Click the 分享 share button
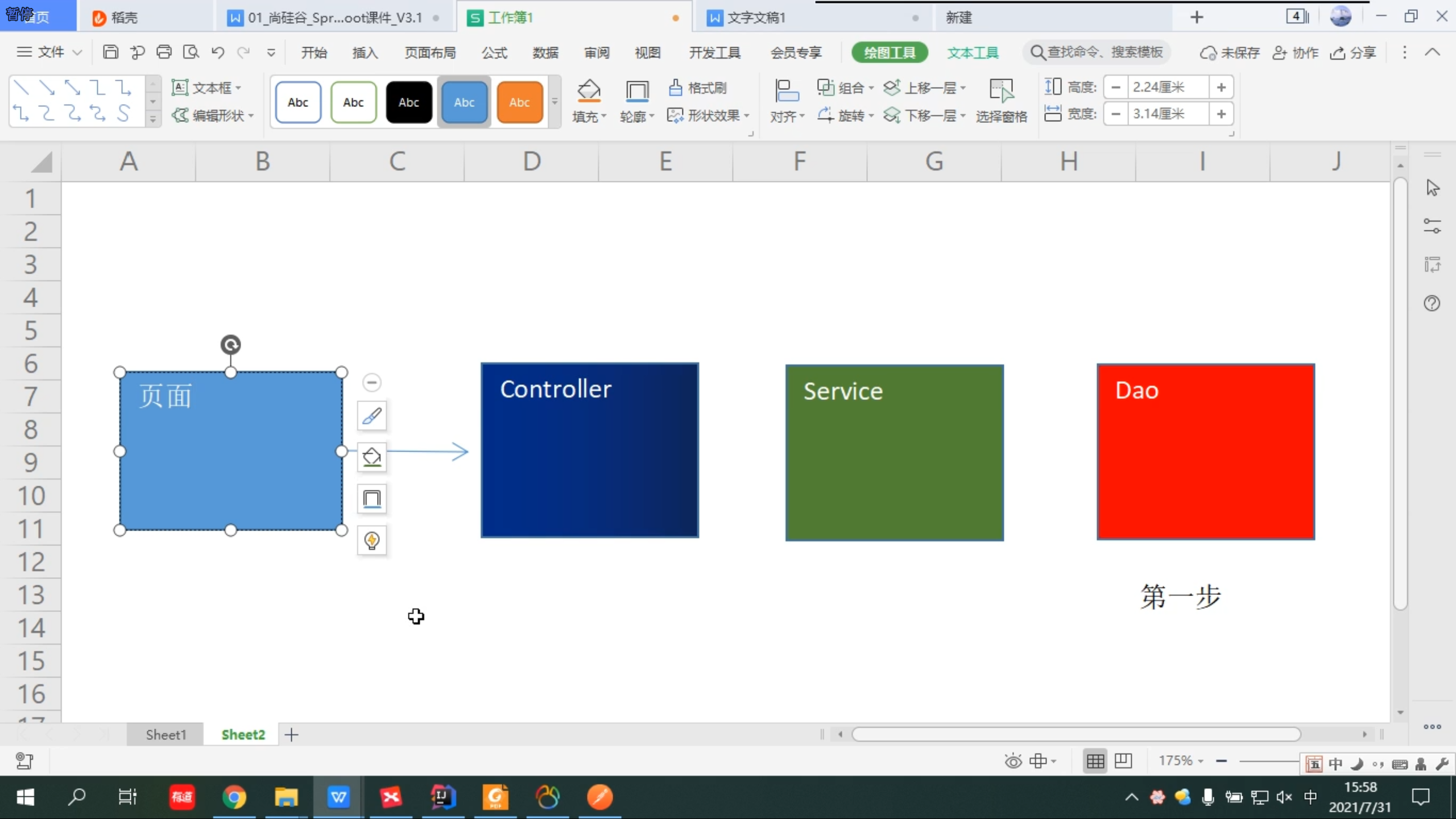This screenshot has height=819, width=1456. [1353, 53]
